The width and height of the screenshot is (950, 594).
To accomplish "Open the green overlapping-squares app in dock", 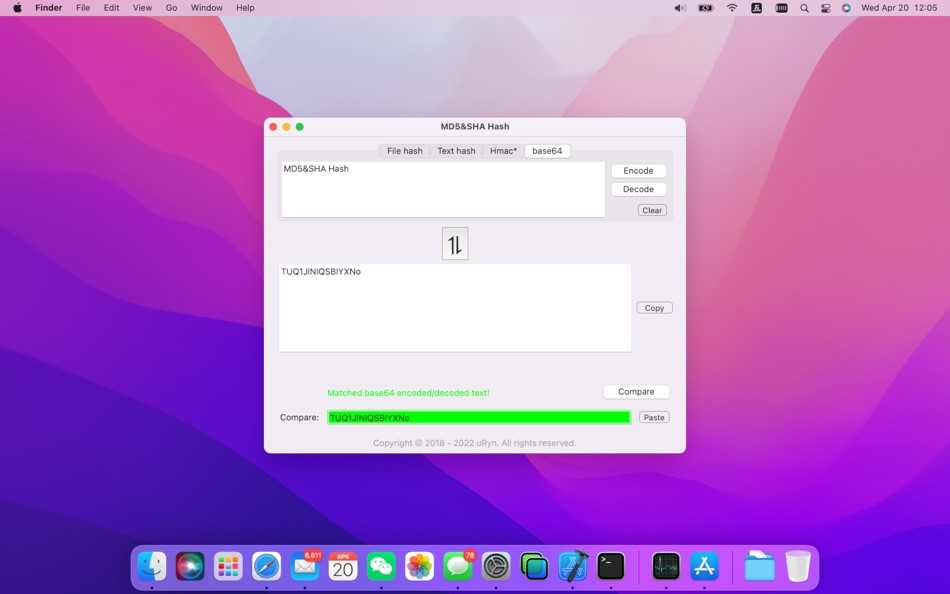I will pyautogui.click(x=534, y=567).
